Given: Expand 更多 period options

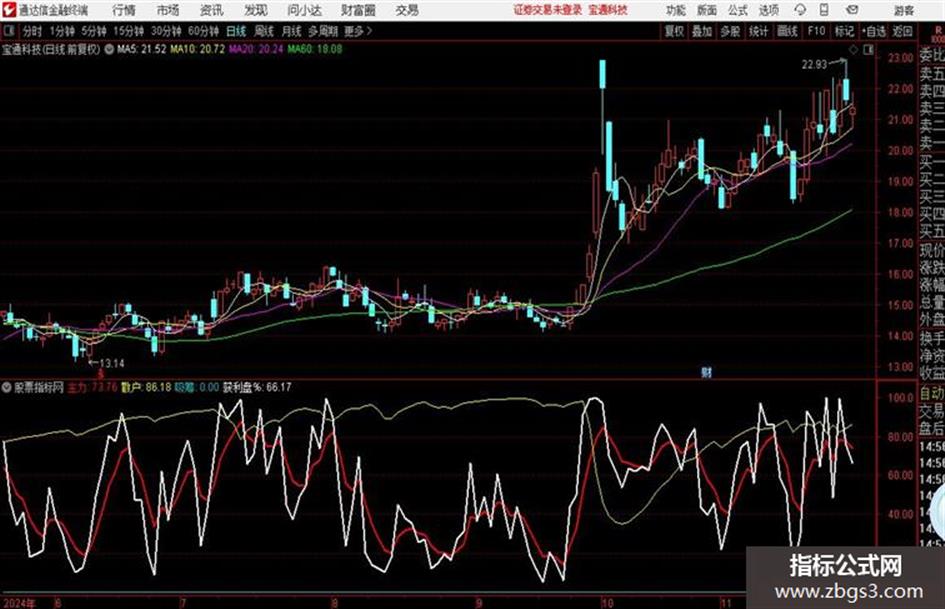Looking at the screenshot, I should pyautogui.click(x=357, y=31).
